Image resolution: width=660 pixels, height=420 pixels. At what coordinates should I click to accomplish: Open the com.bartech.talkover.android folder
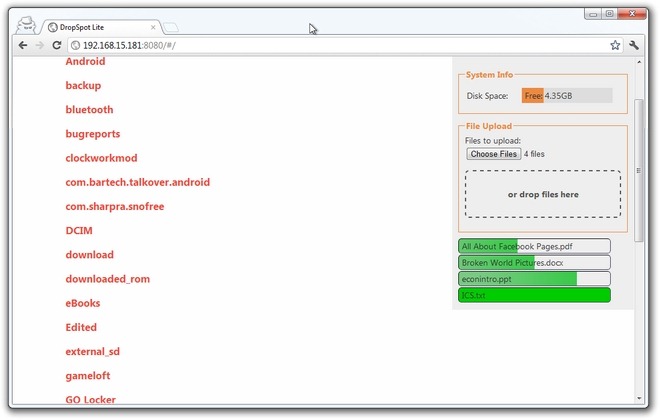point(138,182)
